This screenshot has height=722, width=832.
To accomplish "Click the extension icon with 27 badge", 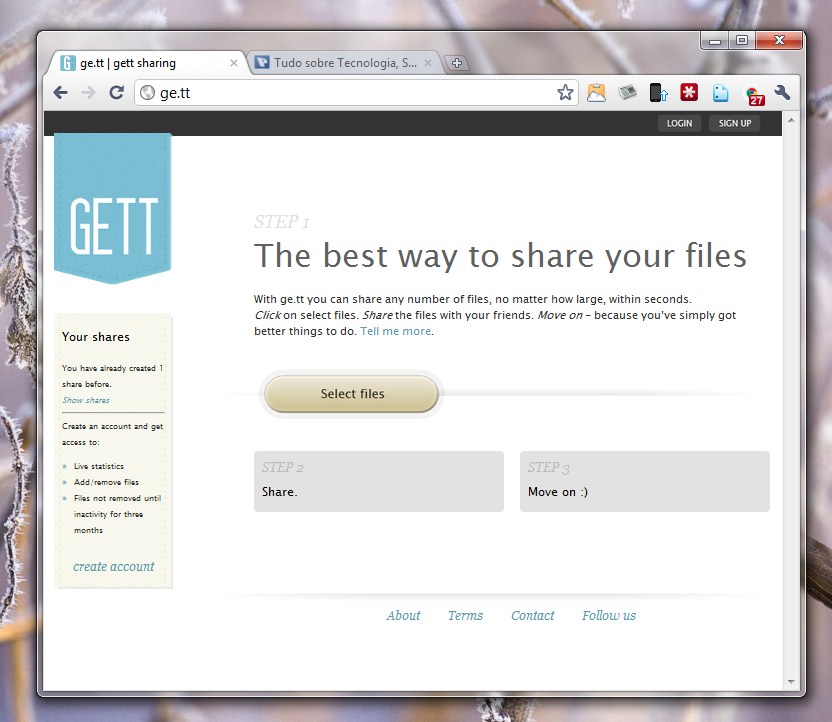I will pyautogui.click(x=753, y=95).
